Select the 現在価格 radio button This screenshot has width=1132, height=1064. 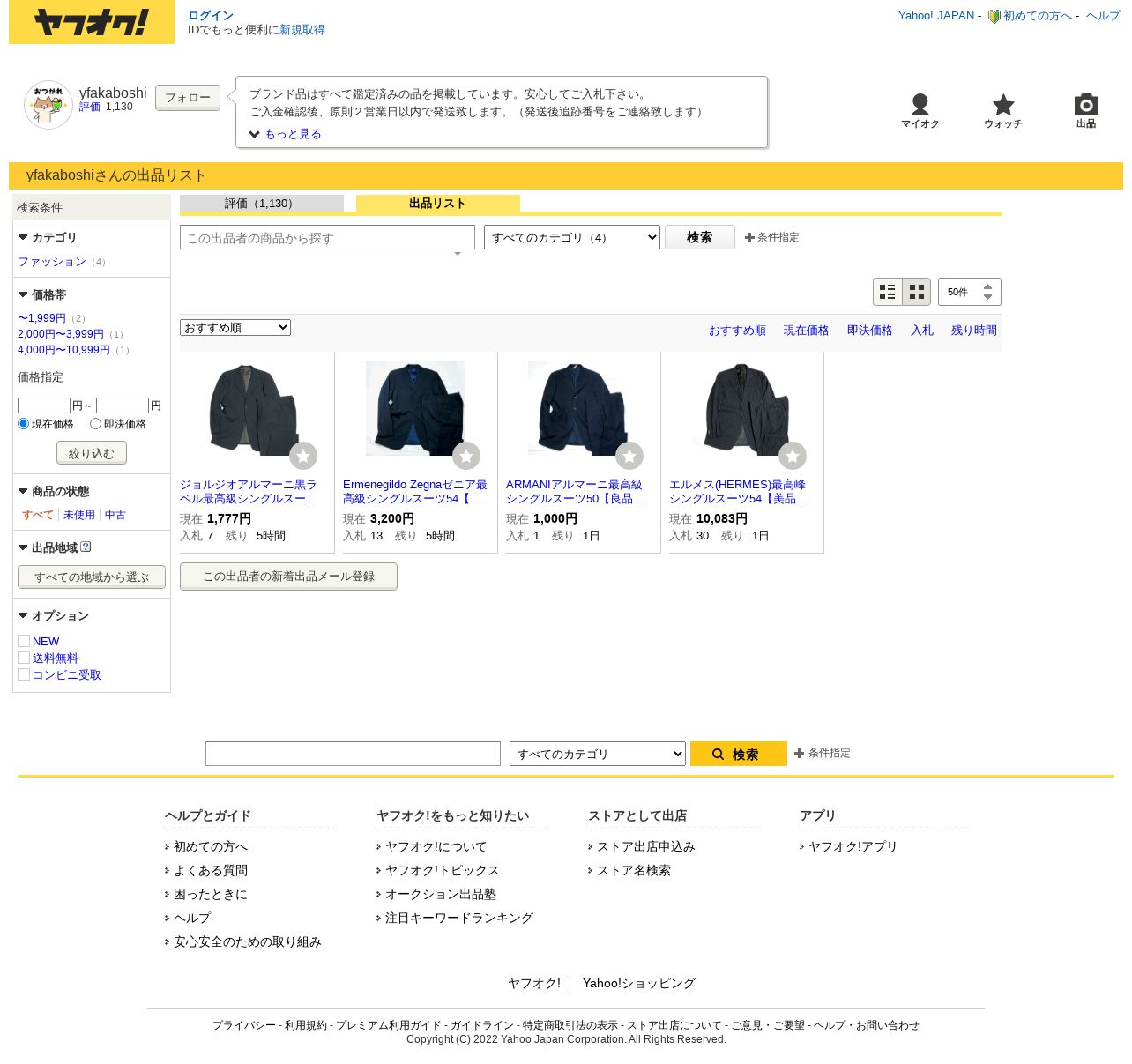coord(24,424)
